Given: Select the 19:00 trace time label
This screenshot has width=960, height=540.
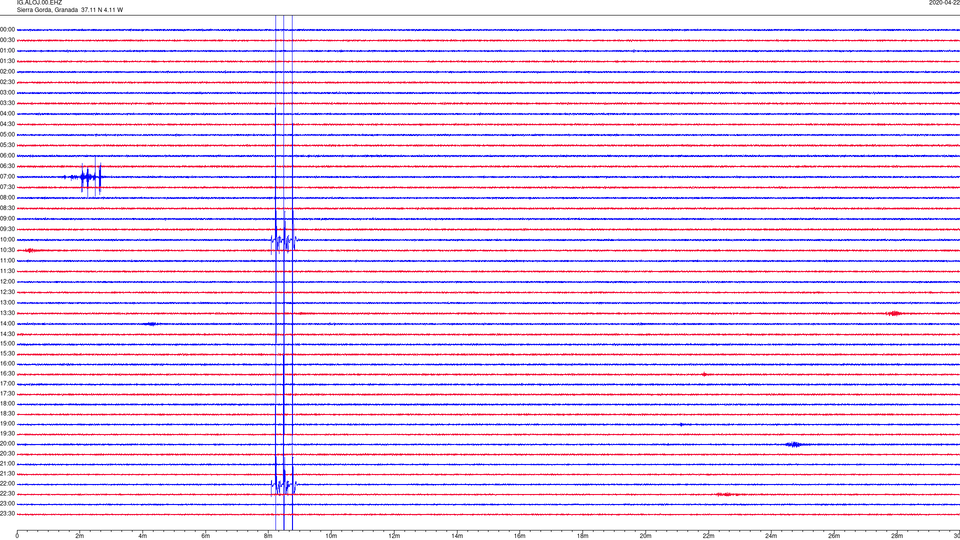Looking at the screenshot, I should pos(7,424).
